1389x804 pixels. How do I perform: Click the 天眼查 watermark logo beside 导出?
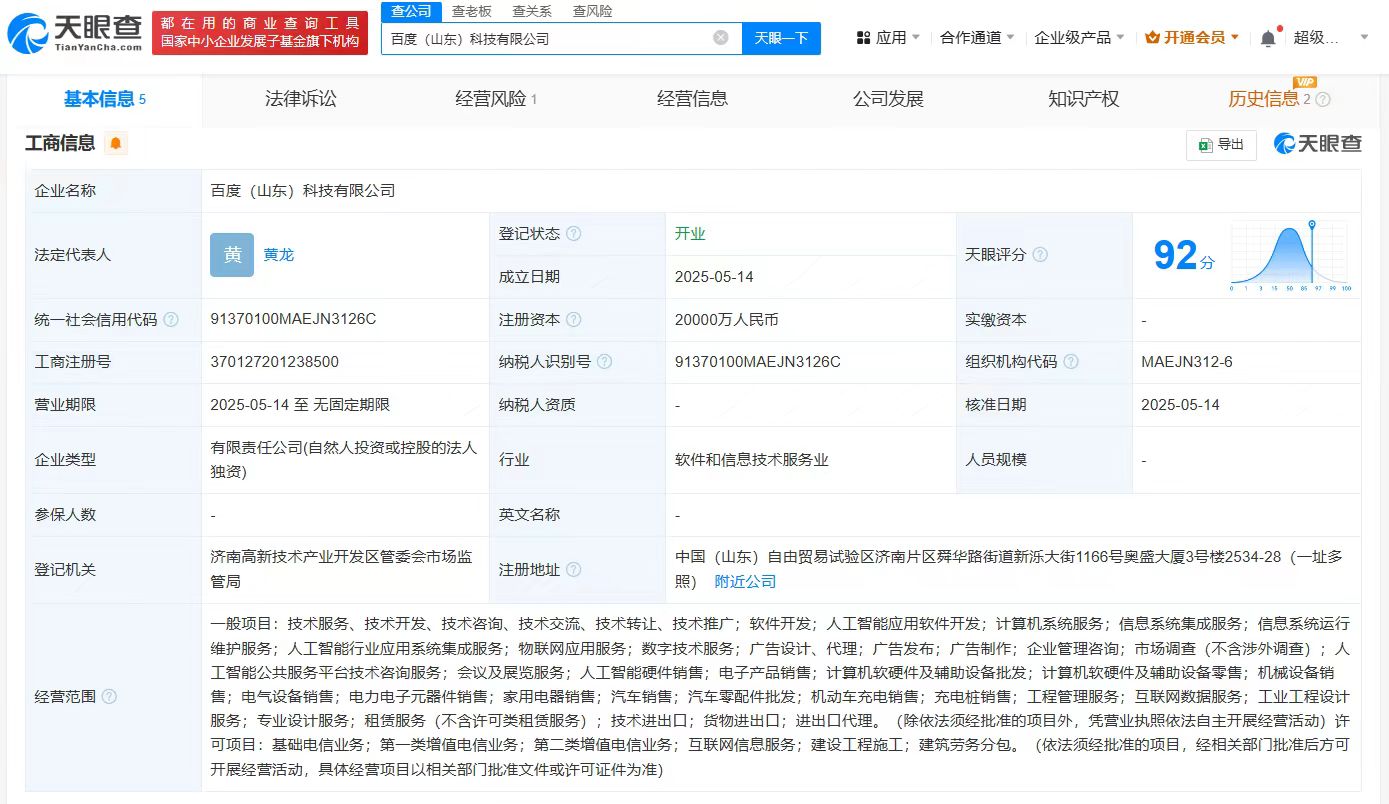point(1318,143)
